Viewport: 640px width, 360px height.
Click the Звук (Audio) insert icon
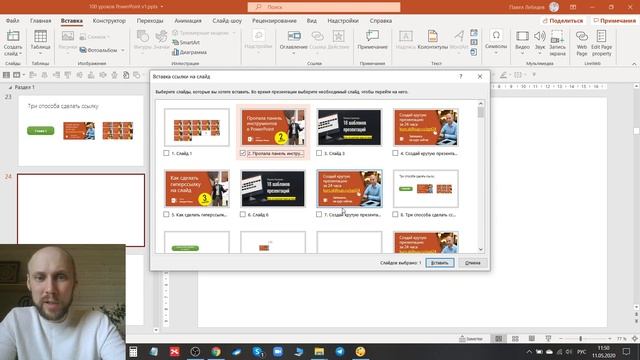coord(540,36)
